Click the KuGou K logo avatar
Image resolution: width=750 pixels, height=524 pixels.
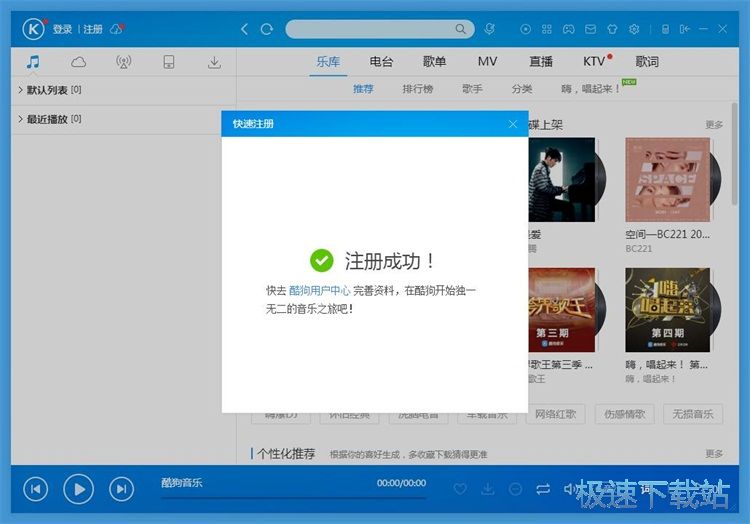pos(33,29)
